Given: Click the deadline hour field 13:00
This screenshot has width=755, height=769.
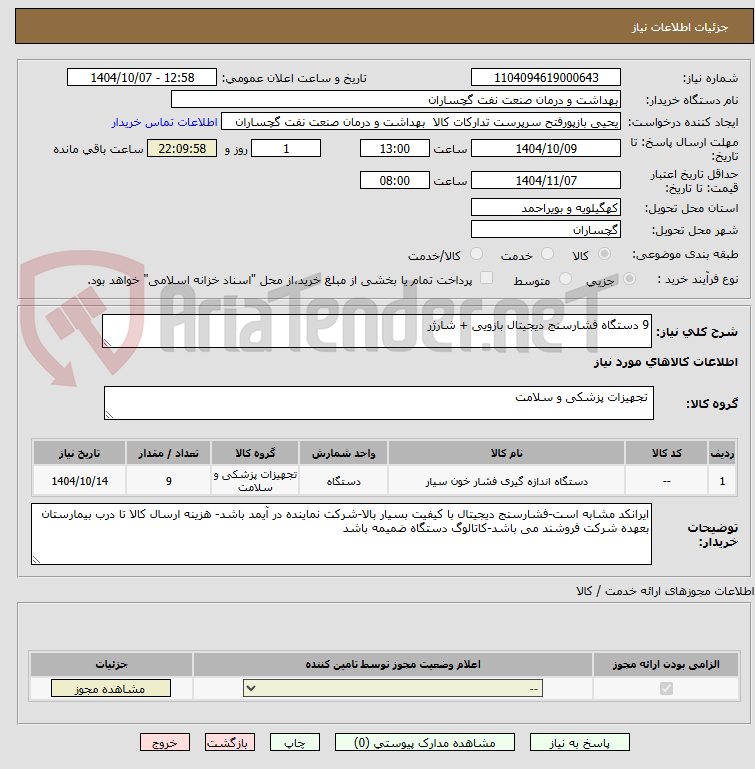Looking at the screenshot, I should click(394, 148).
